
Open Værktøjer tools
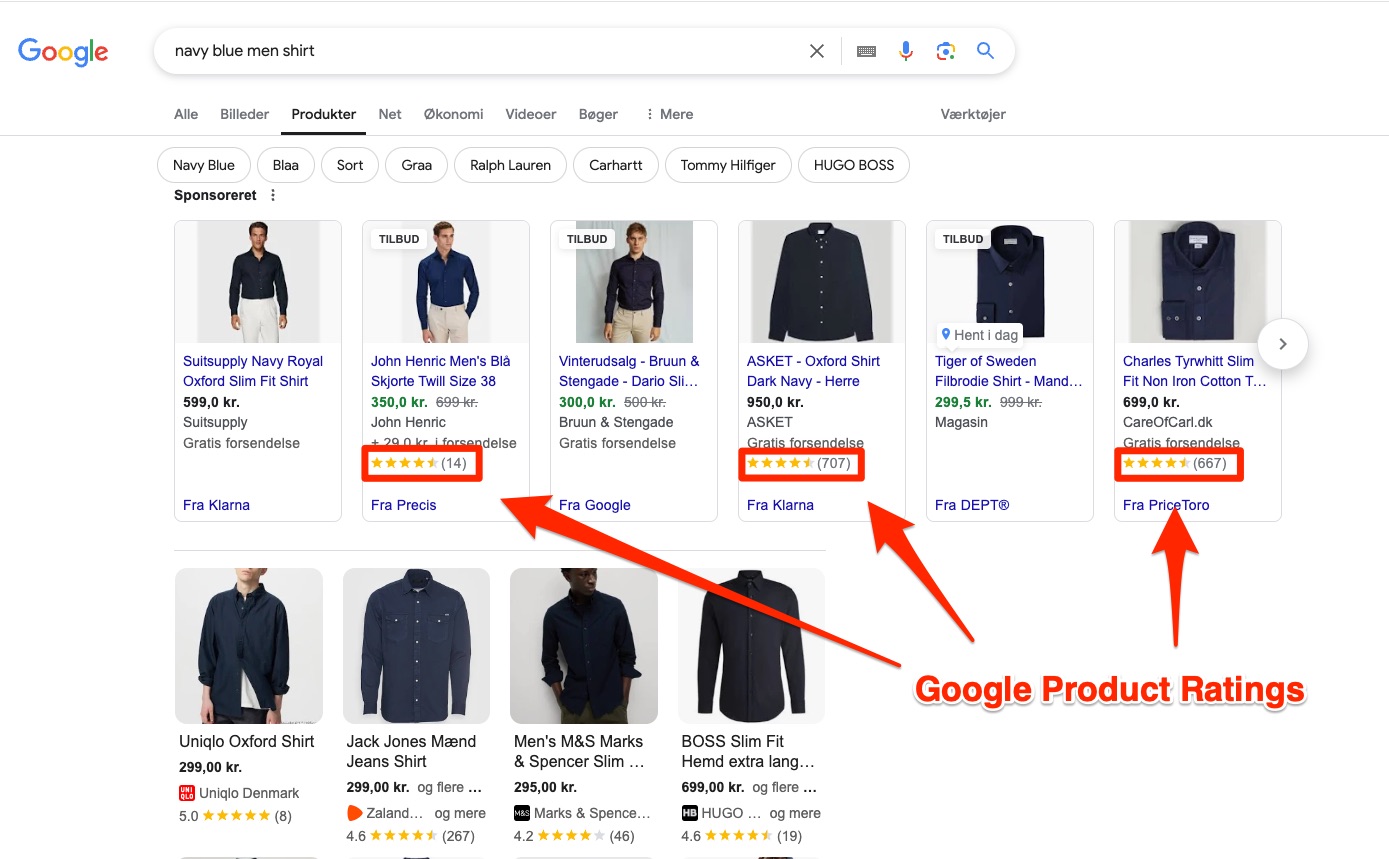click(973, 114)
